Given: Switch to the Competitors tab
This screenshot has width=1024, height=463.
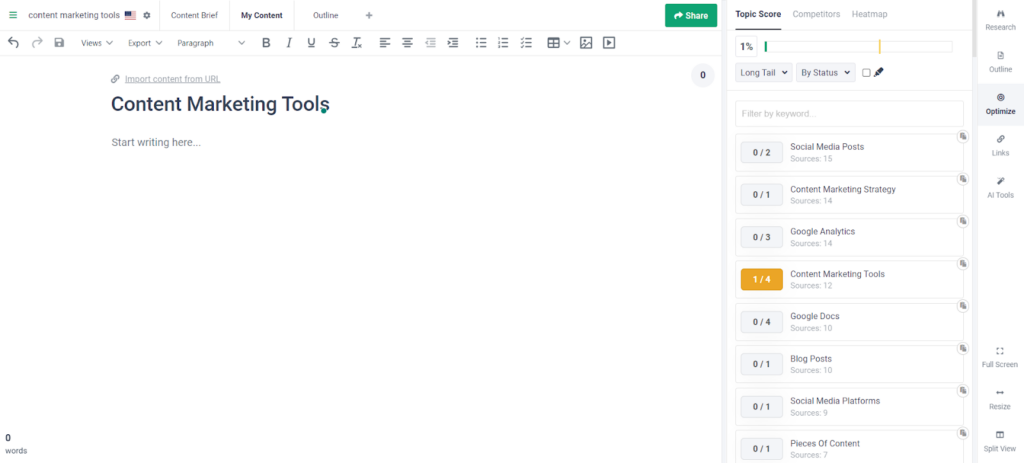Looking at the screenshot, I should 816,14.
